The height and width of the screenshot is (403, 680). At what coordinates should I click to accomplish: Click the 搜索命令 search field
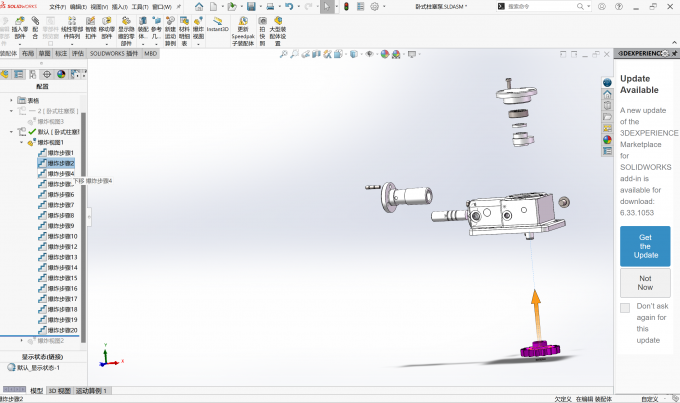[x=541, y=7]
